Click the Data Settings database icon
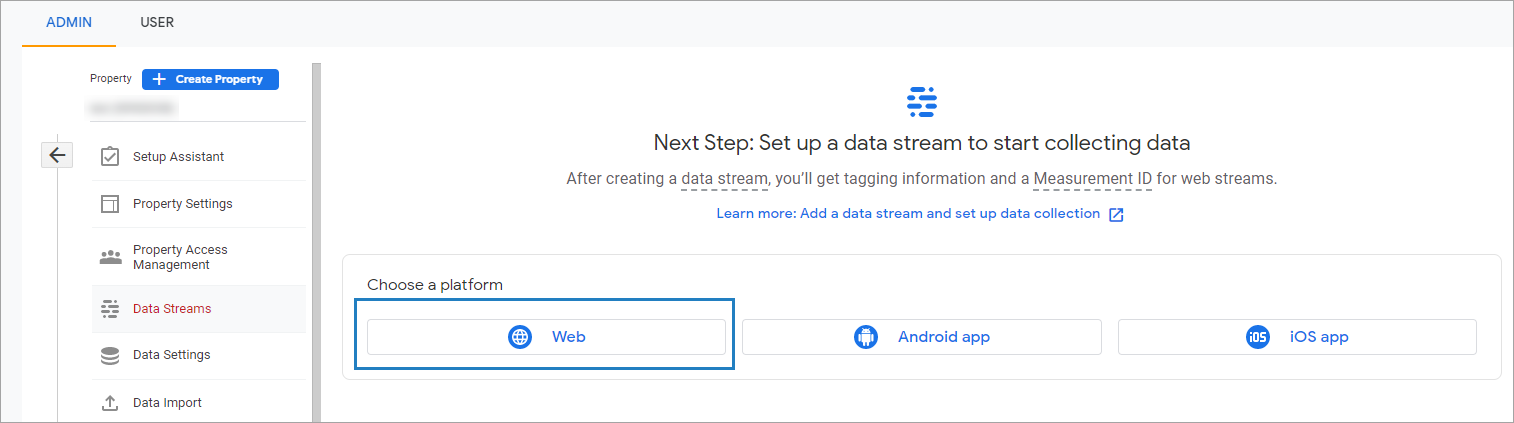The image size is (1514, 423). pyautogui.click(x=110, y=355)
